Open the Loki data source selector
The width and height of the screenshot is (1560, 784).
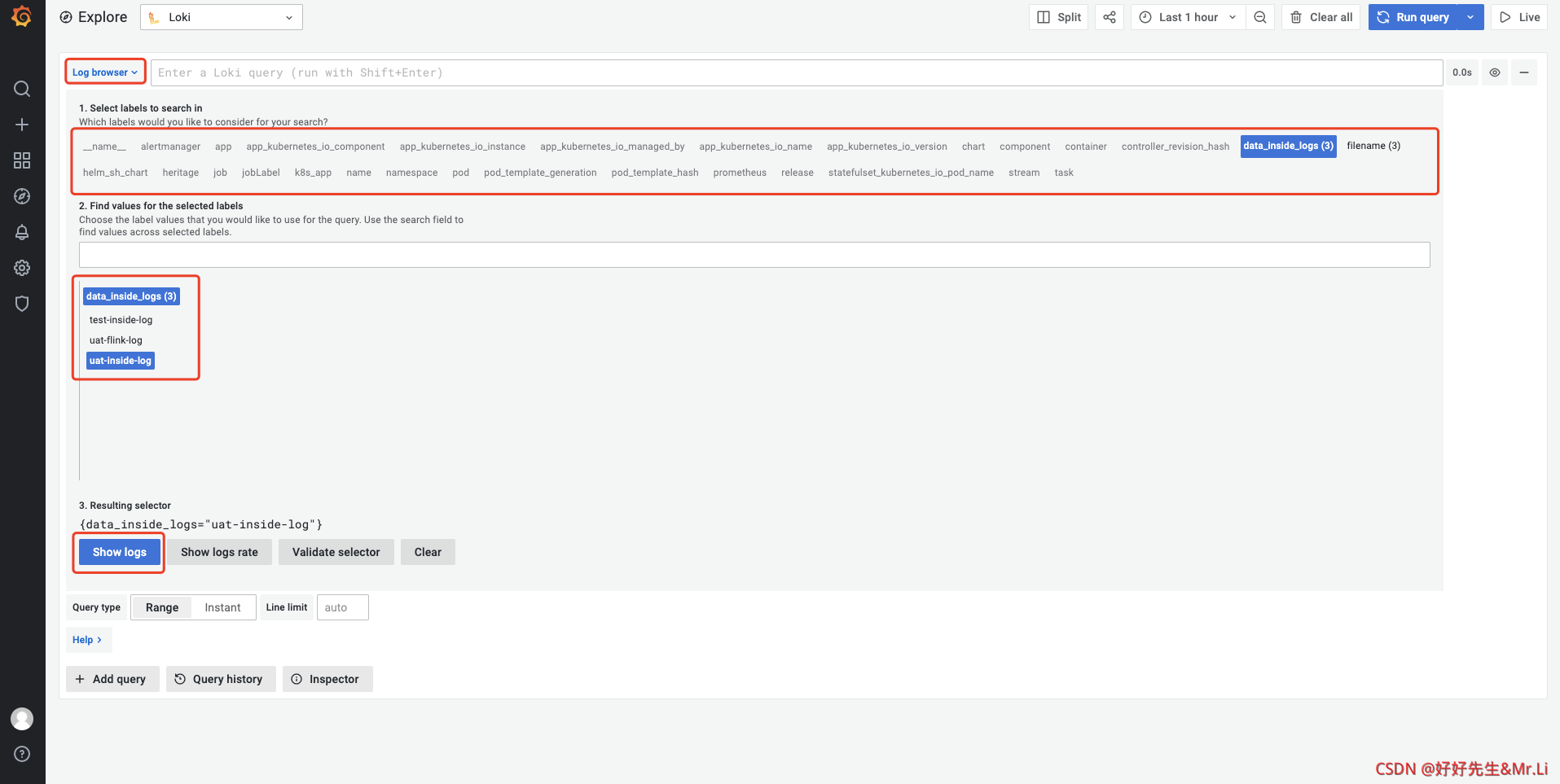pyautogui.click(x=222, y=17)
